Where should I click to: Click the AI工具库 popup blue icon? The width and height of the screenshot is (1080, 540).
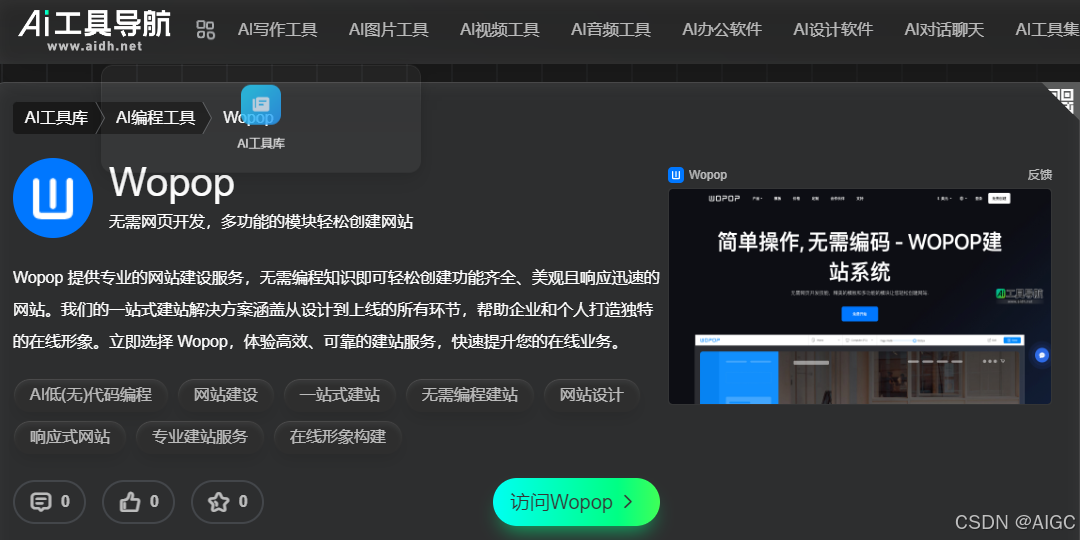[x=260, y=105]
